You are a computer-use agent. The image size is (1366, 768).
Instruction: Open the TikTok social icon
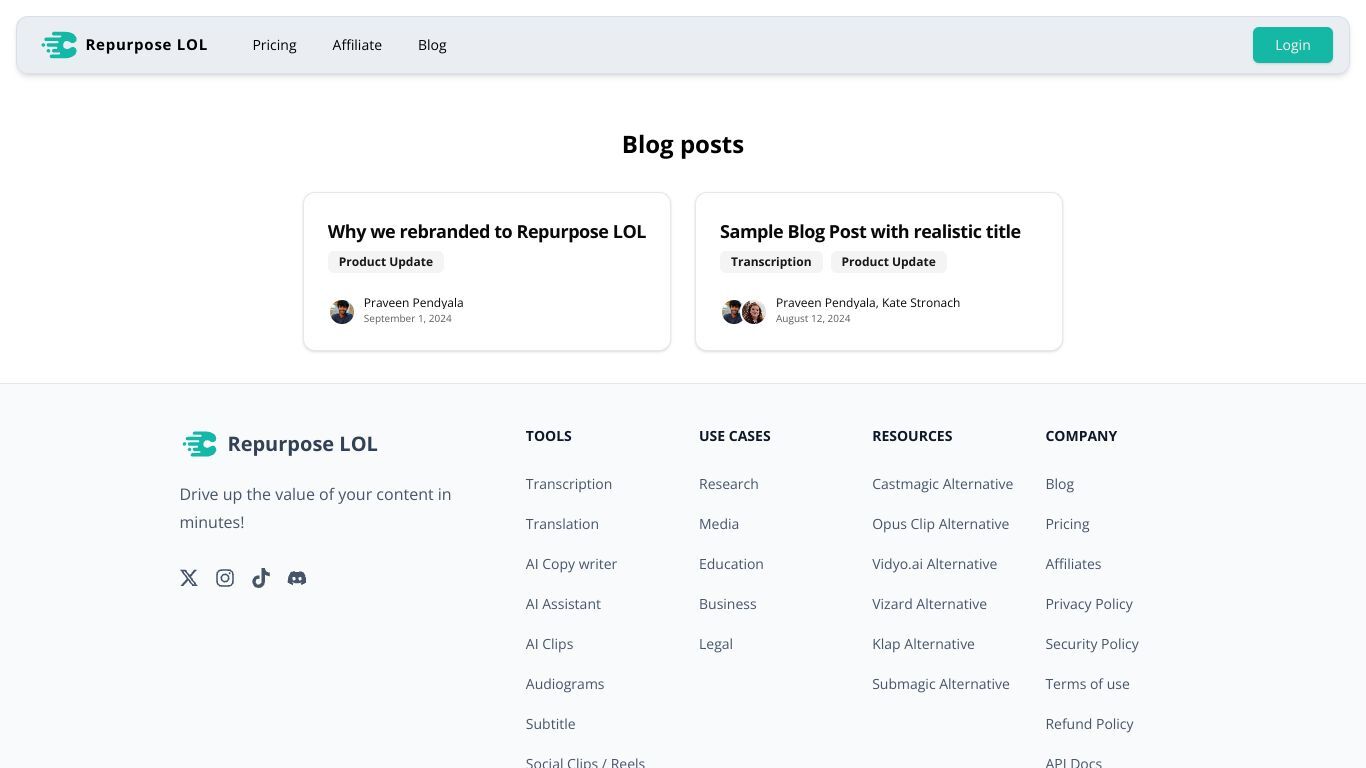click(261, 578)
